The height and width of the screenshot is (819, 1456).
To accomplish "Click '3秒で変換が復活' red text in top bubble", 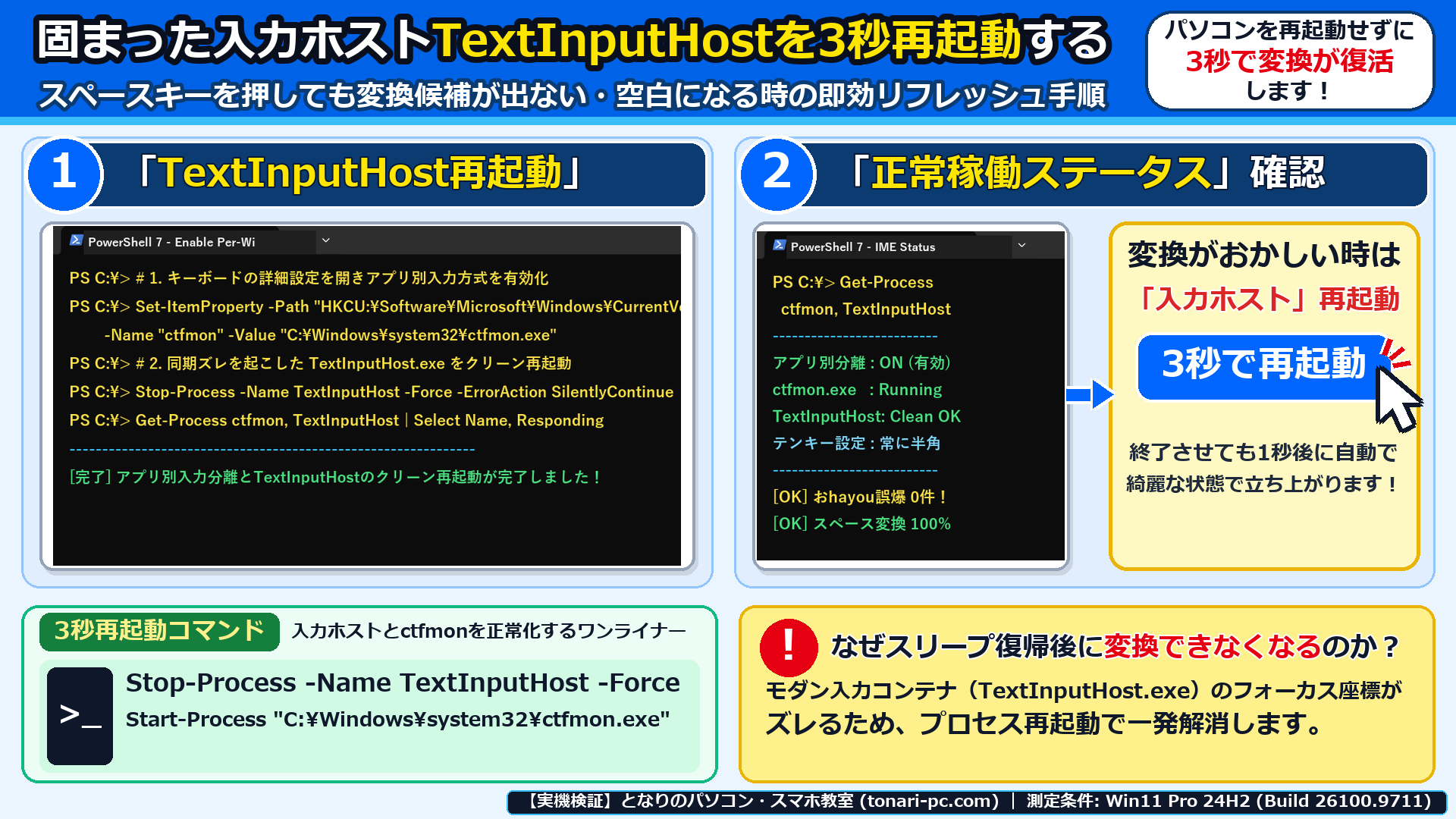I will 1290,61.
